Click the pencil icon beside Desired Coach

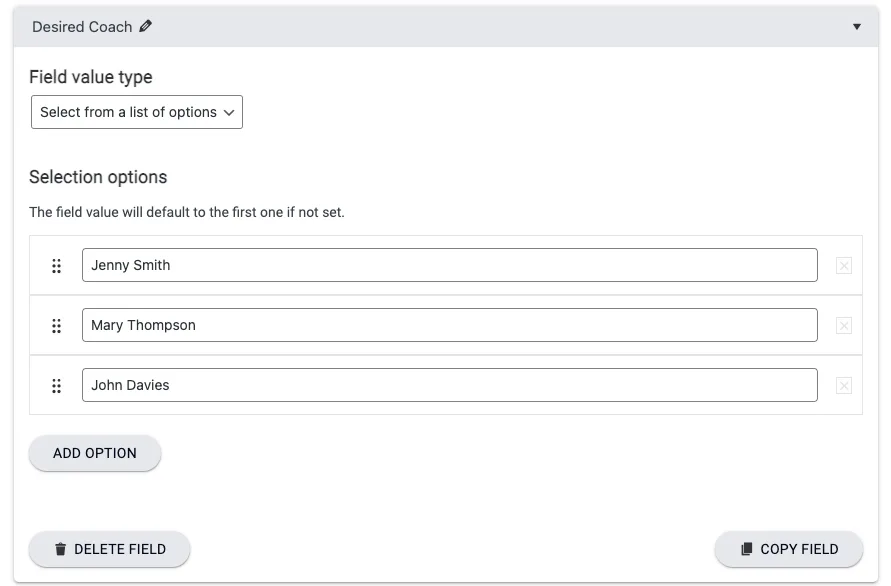coord(146,27)
